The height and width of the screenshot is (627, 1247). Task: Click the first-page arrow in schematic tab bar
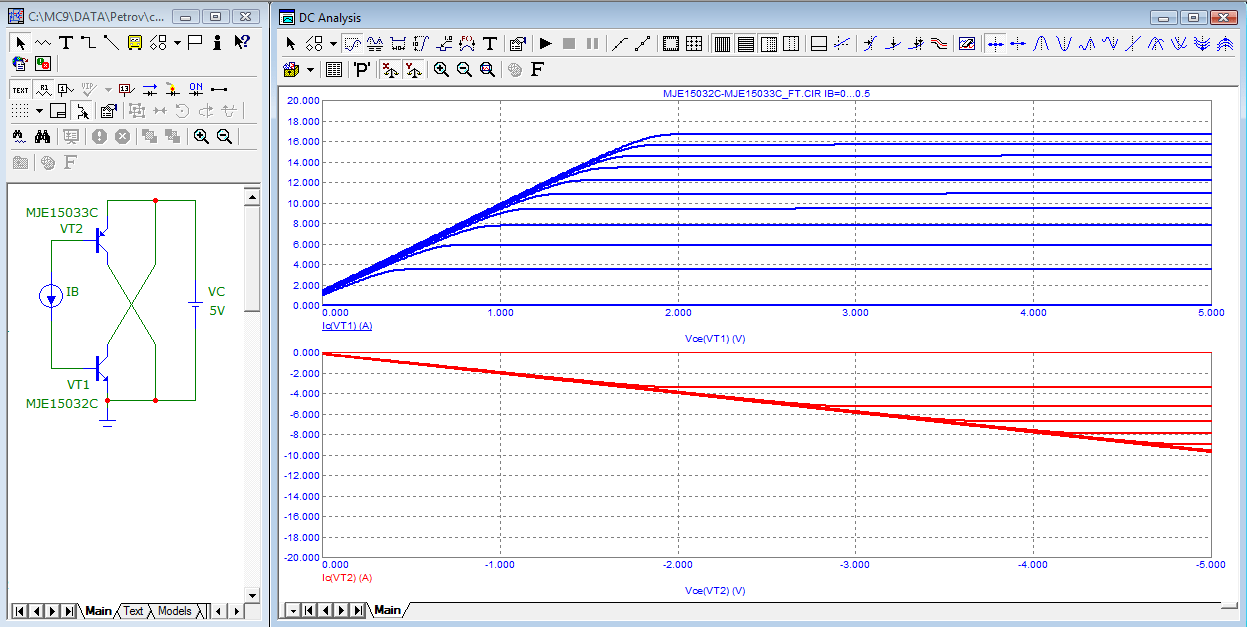(19, 611)
